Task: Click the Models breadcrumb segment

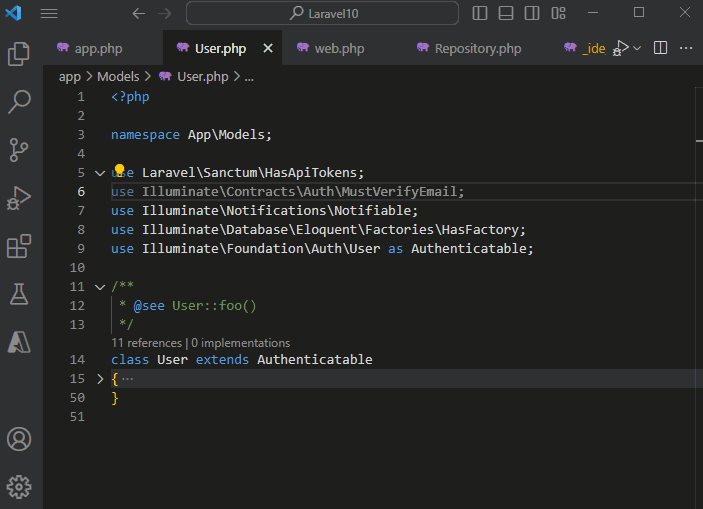Action: click(x=118, y=77)
